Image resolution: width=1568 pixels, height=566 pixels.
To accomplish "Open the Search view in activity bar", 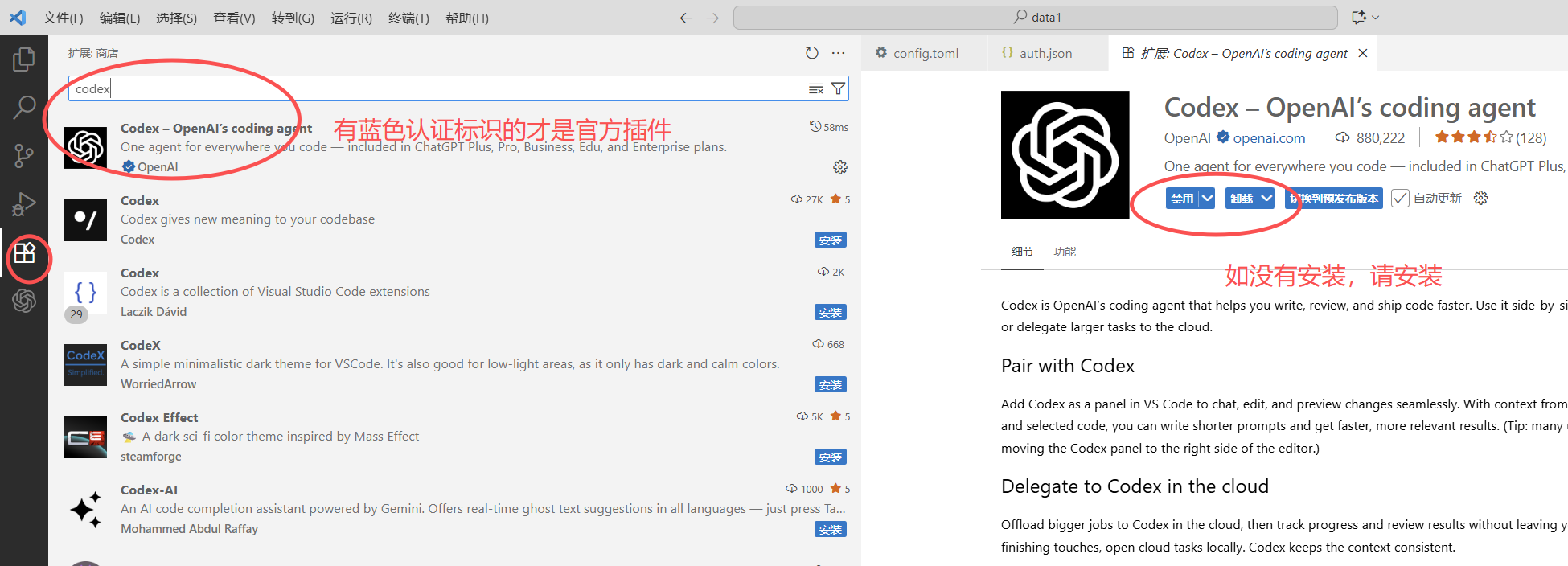I will pyautogui.click(x=24, y=107).
